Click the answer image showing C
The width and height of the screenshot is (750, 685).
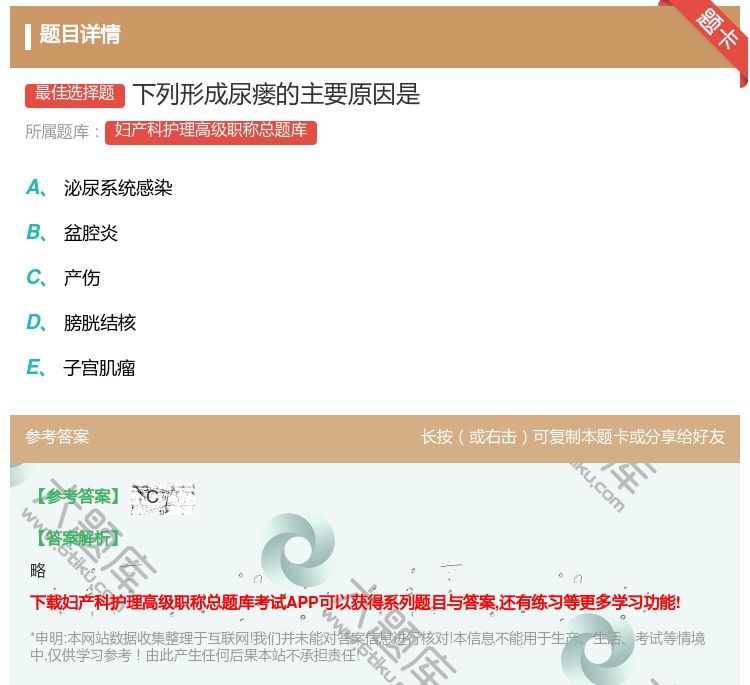[163, 498]
